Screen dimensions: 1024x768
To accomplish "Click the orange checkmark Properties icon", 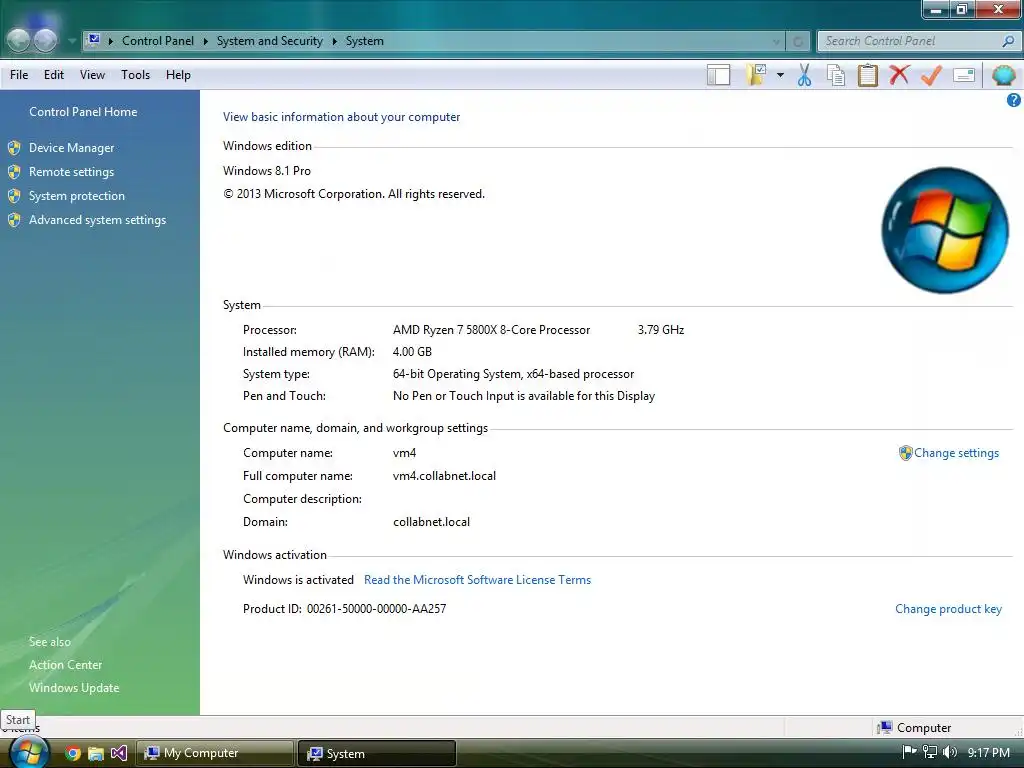I will tap(931, 75).
